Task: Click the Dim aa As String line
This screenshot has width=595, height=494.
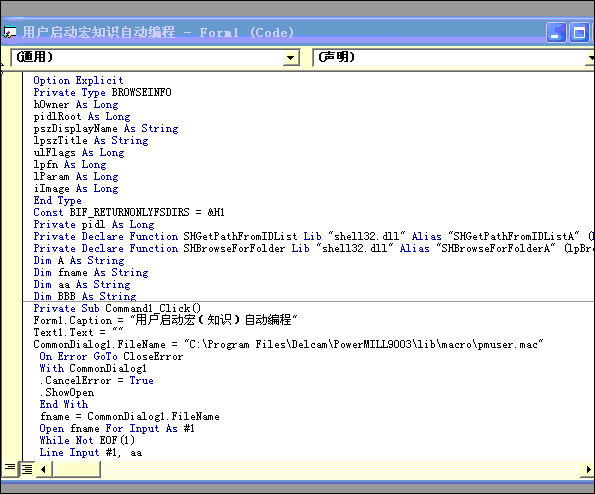Action: click(x=82, y=285)
